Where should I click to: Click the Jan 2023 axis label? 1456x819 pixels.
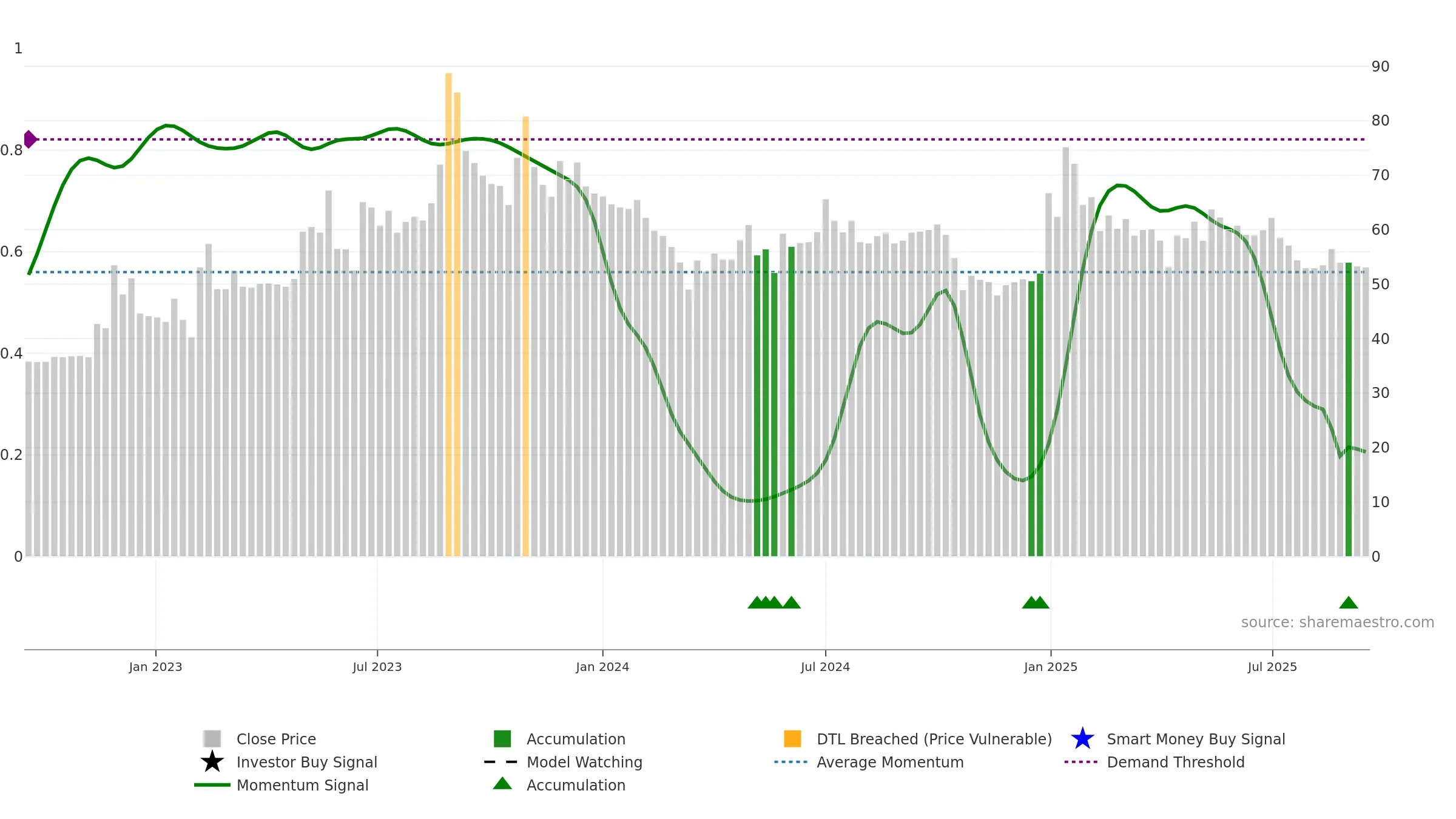click(155, 667)
